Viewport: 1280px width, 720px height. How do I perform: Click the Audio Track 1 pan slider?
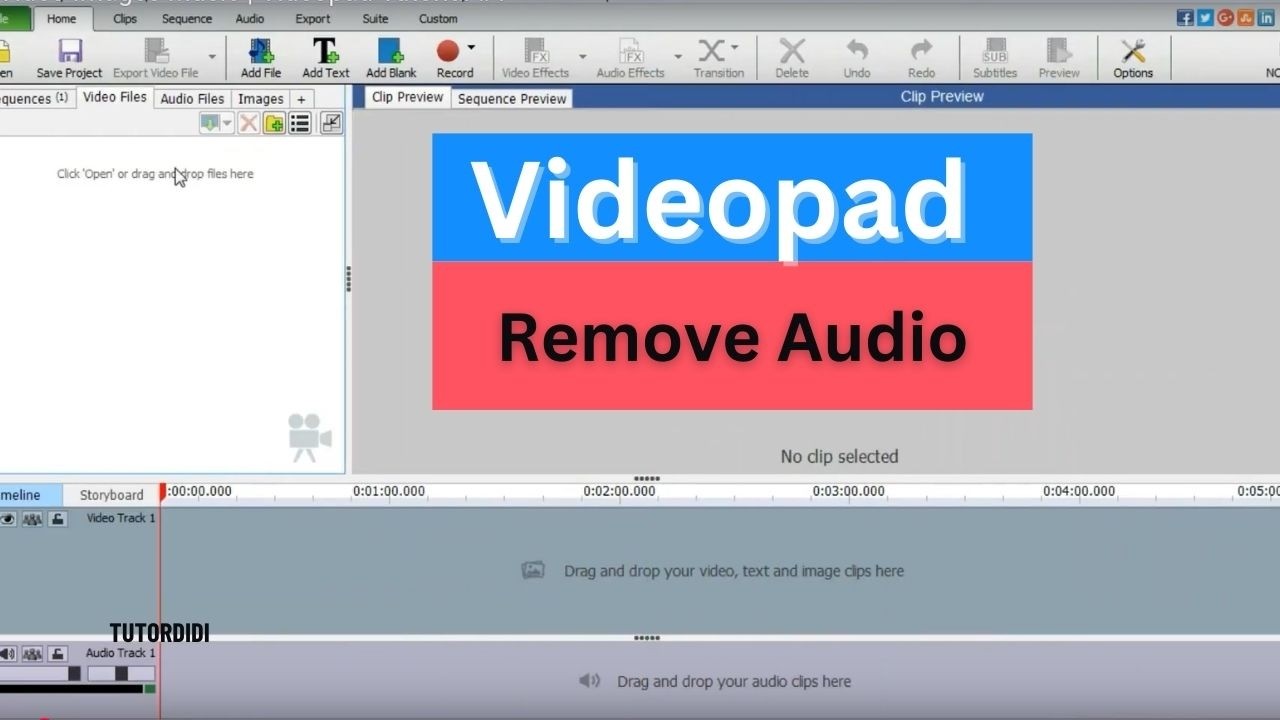(x=121, y=674)
